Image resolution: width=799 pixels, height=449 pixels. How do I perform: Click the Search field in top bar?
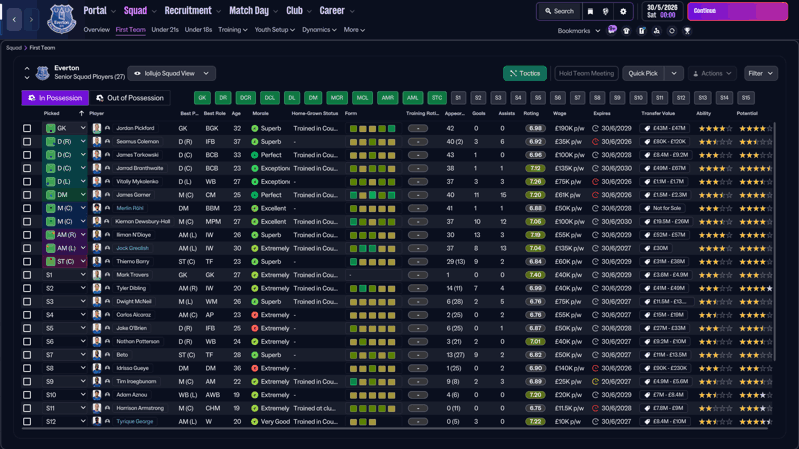click(x=559, y=11)
